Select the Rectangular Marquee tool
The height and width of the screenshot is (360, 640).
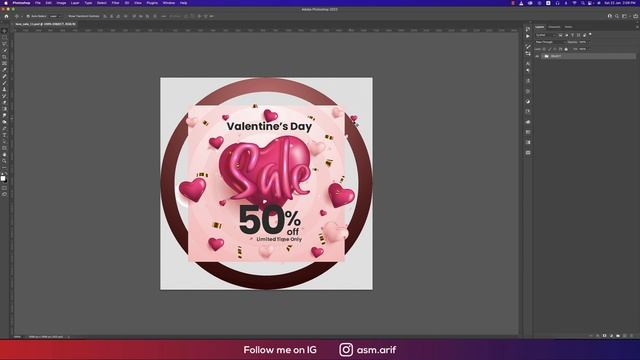(x=4, y=37)
